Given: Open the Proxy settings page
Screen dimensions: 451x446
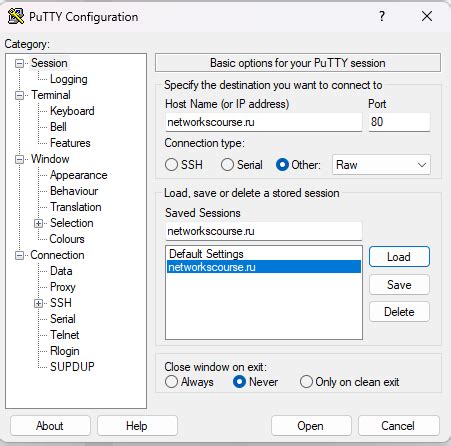Looking at the screenshot, I should pyautogui.click(x=63, y=287).
